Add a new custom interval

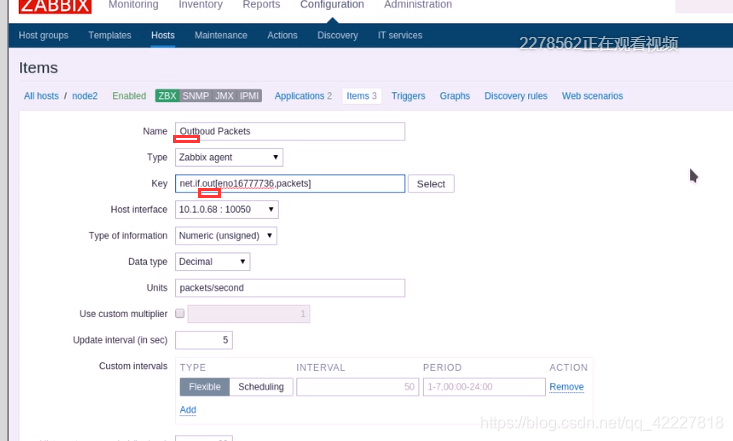click(x=188, y=410)
